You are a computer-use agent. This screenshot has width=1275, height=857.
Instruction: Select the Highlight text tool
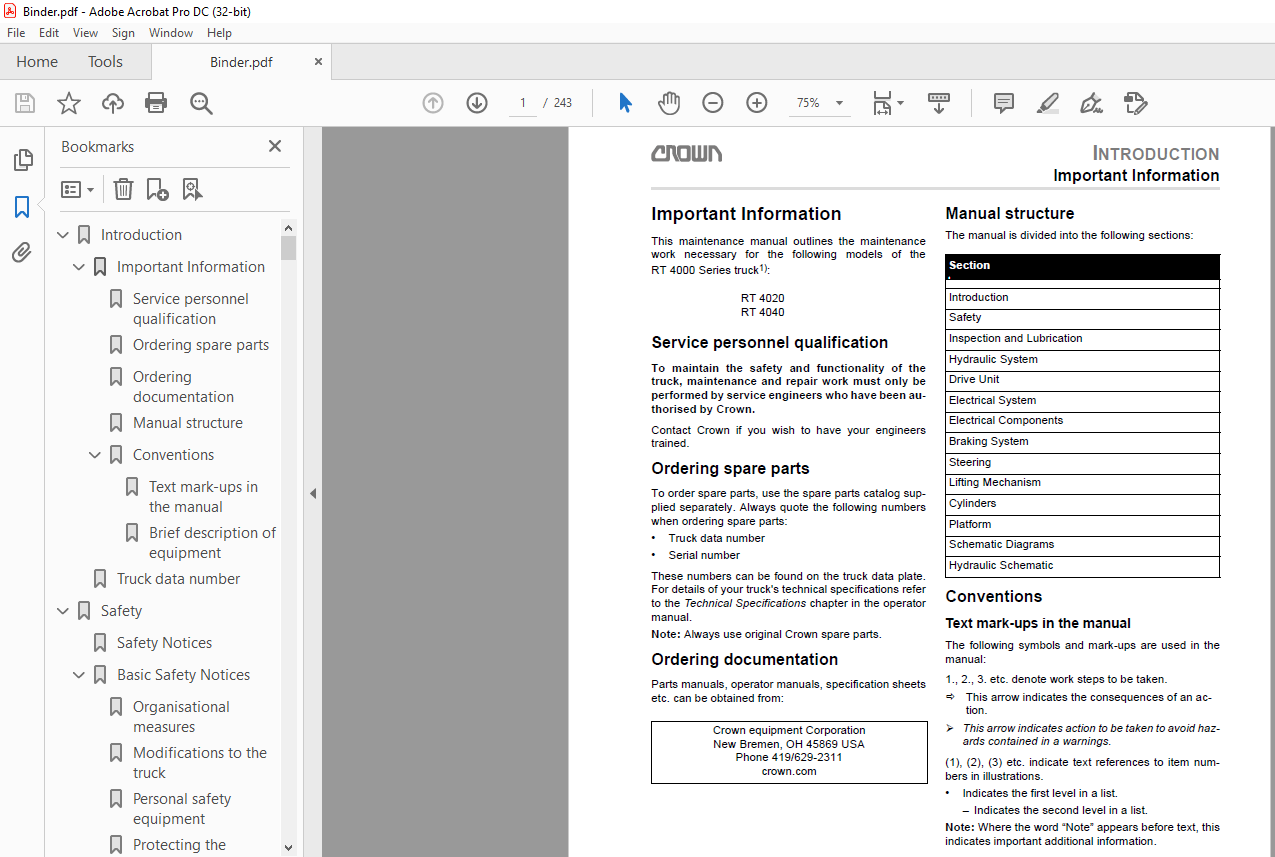(x=1047, y=103)
